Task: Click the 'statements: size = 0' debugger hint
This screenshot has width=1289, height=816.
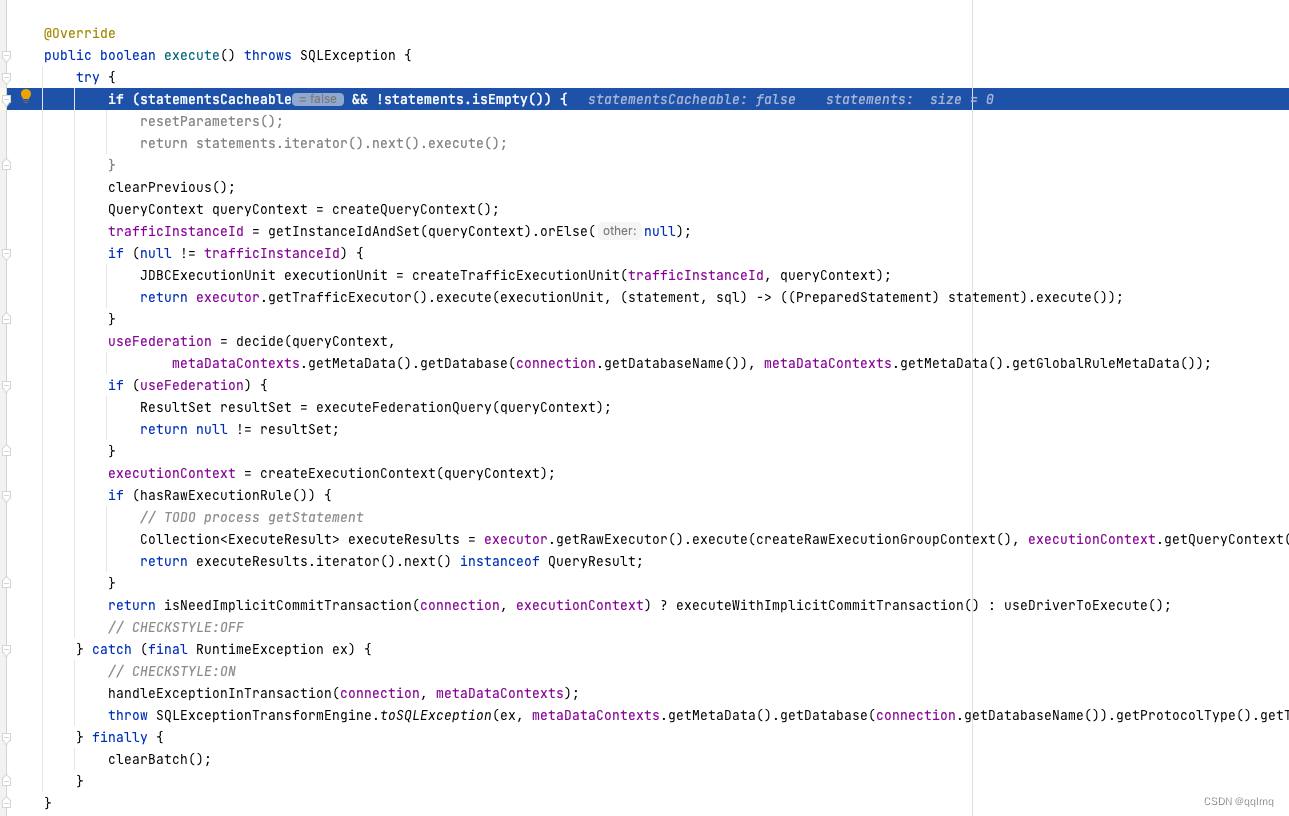Action: point(910,99)
